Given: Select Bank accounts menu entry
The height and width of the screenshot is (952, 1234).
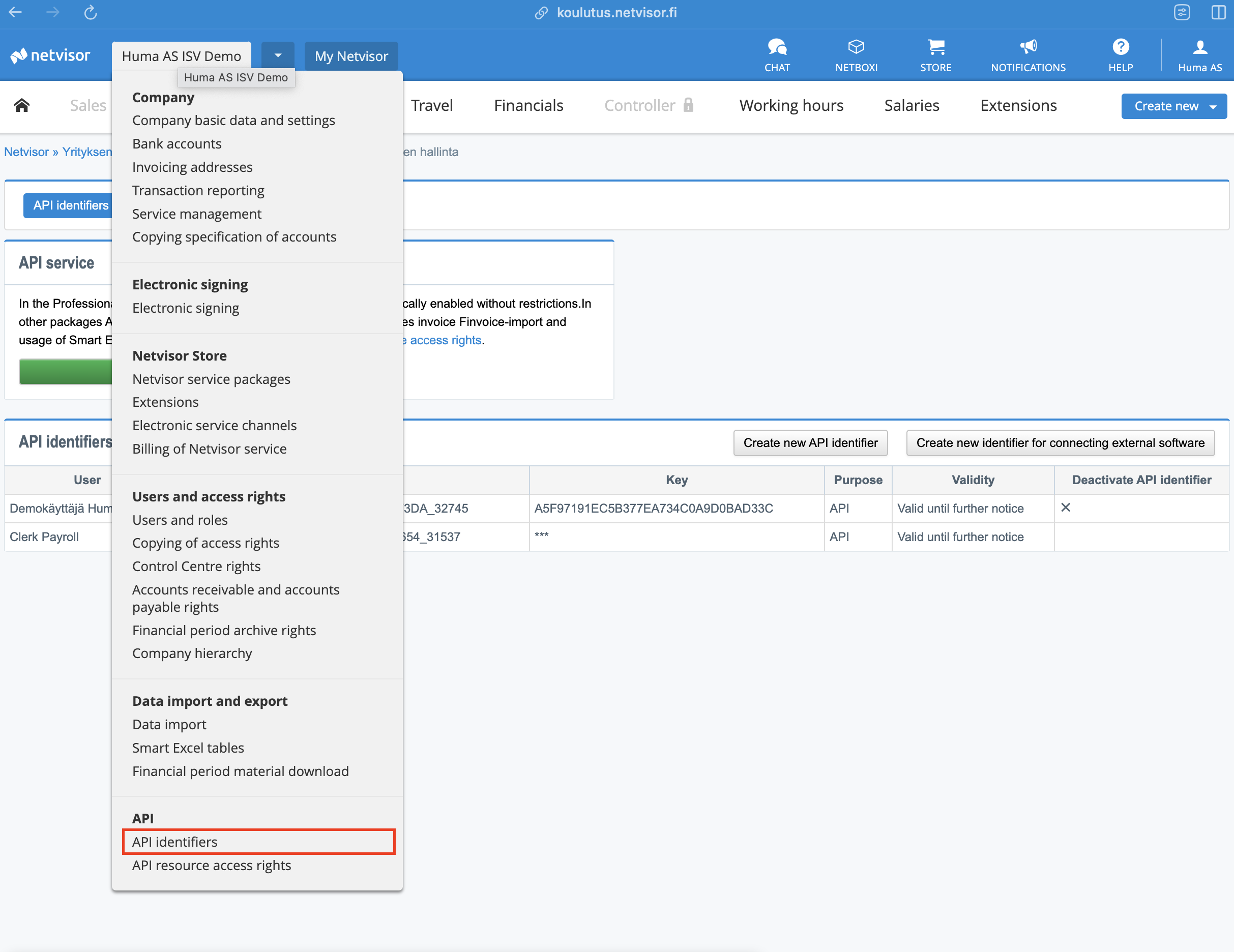Looking at the screenshot, I should click(177, 143).
